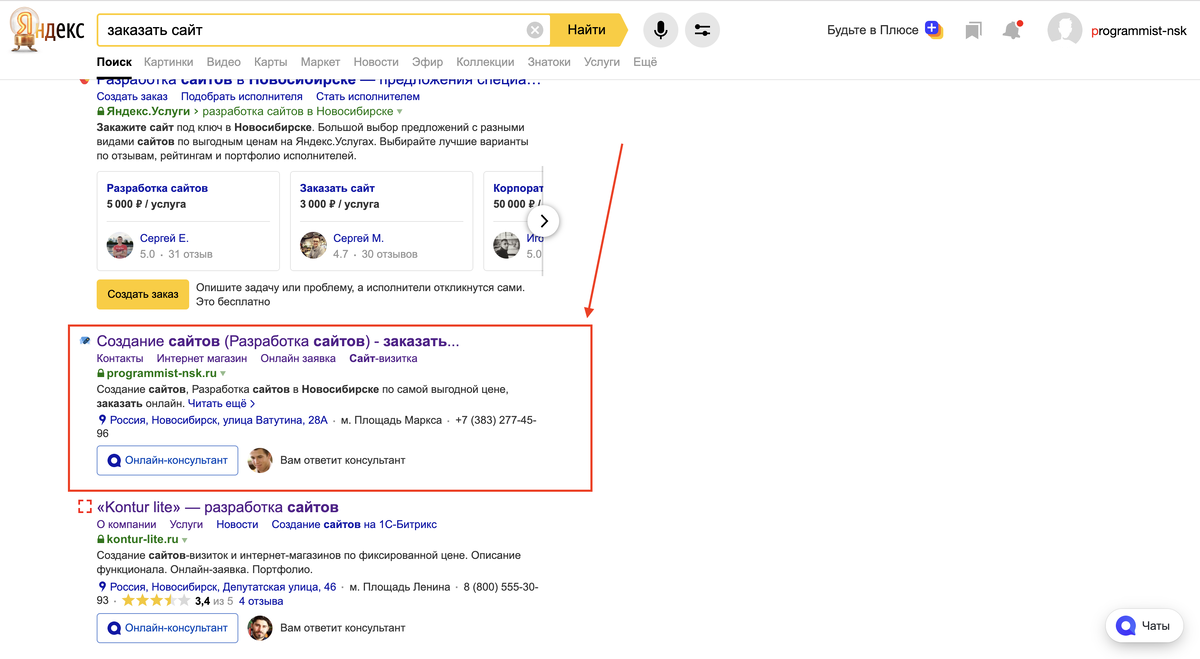Click the map pin icon before улица Ватутина address
The image size is (1200, 659).
pos(102,420)
